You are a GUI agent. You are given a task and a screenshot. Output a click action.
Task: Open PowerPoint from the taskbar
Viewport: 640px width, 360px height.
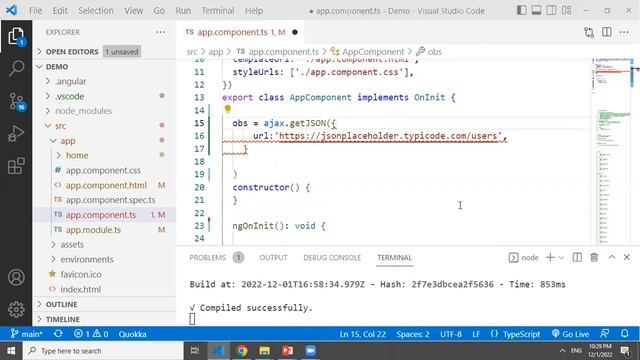click(x=287, y=351)
